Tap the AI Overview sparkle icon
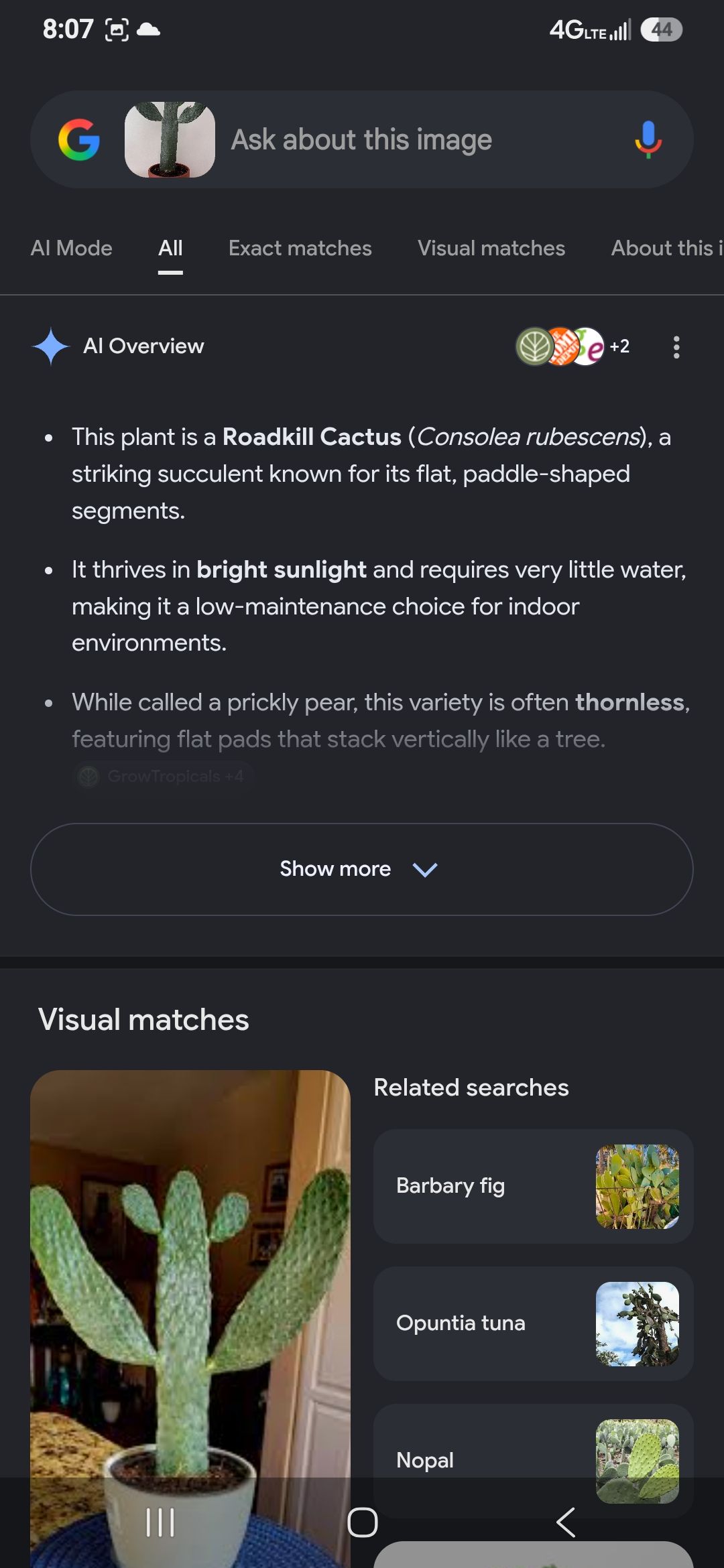This screenshot has width=724, height=1568. pyautogui.click(x=51, y=346)
